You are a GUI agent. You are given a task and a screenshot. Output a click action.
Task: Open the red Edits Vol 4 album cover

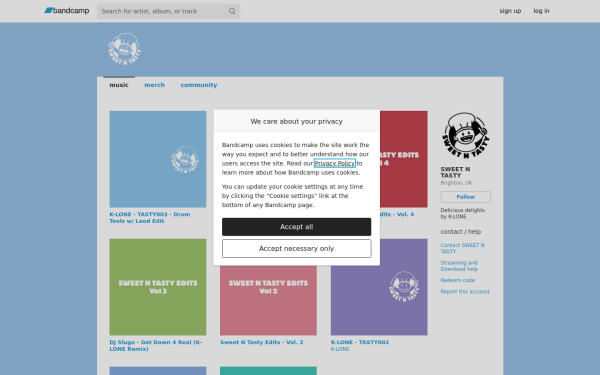(404, 159)
